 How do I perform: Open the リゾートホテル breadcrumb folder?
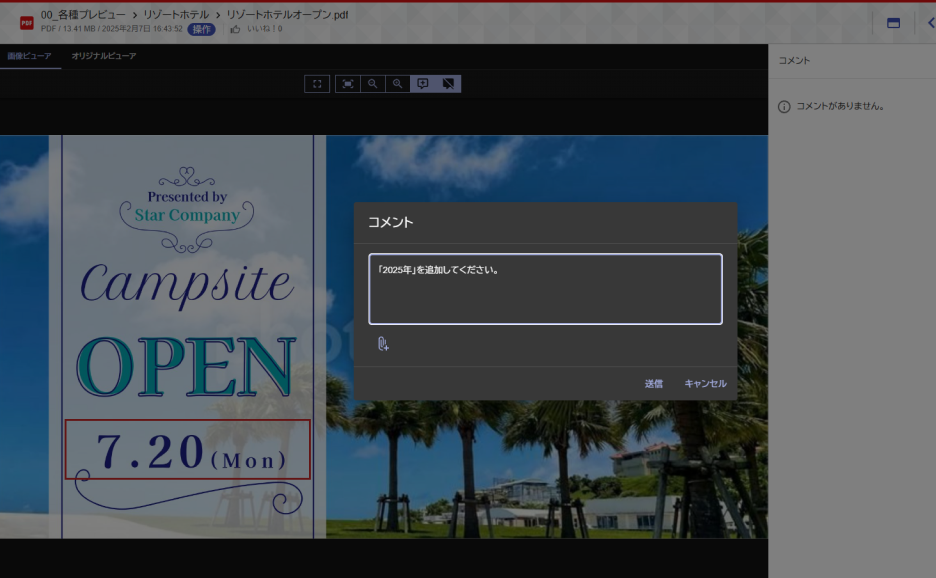pos(176,14)
